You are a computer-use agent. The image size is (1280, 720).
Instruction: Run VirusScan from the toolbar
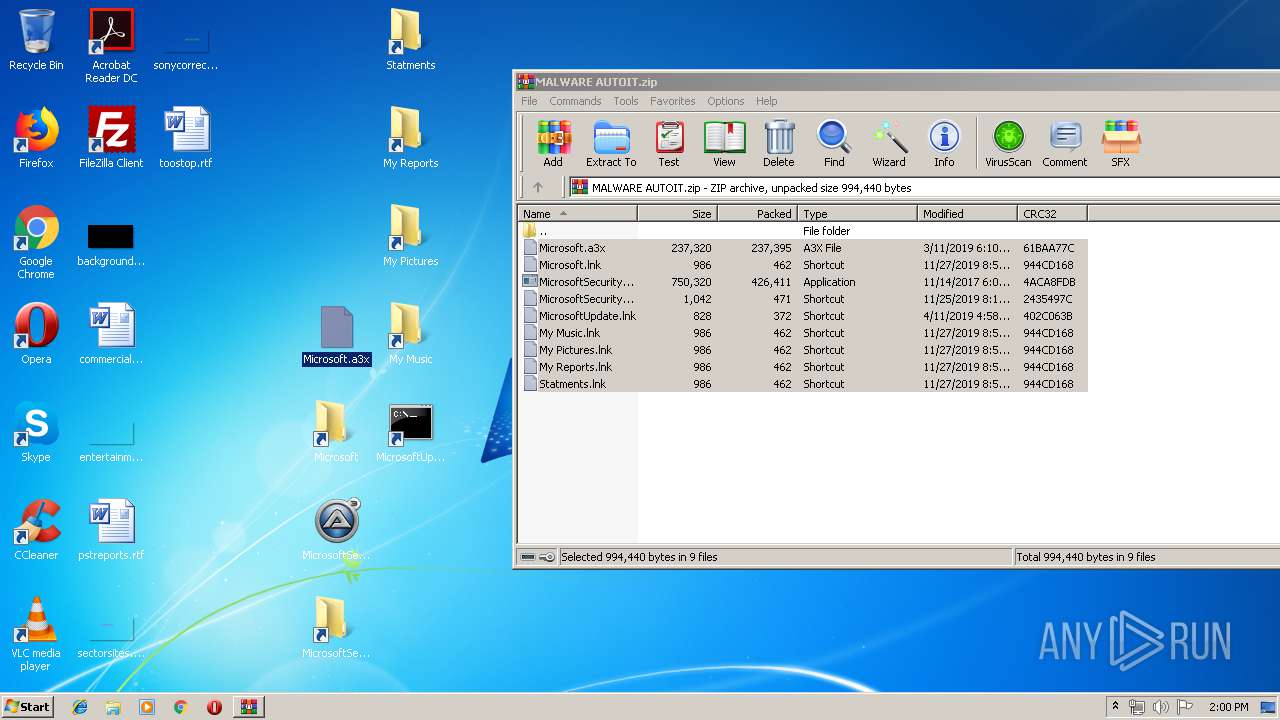(x=1008, y=144)
